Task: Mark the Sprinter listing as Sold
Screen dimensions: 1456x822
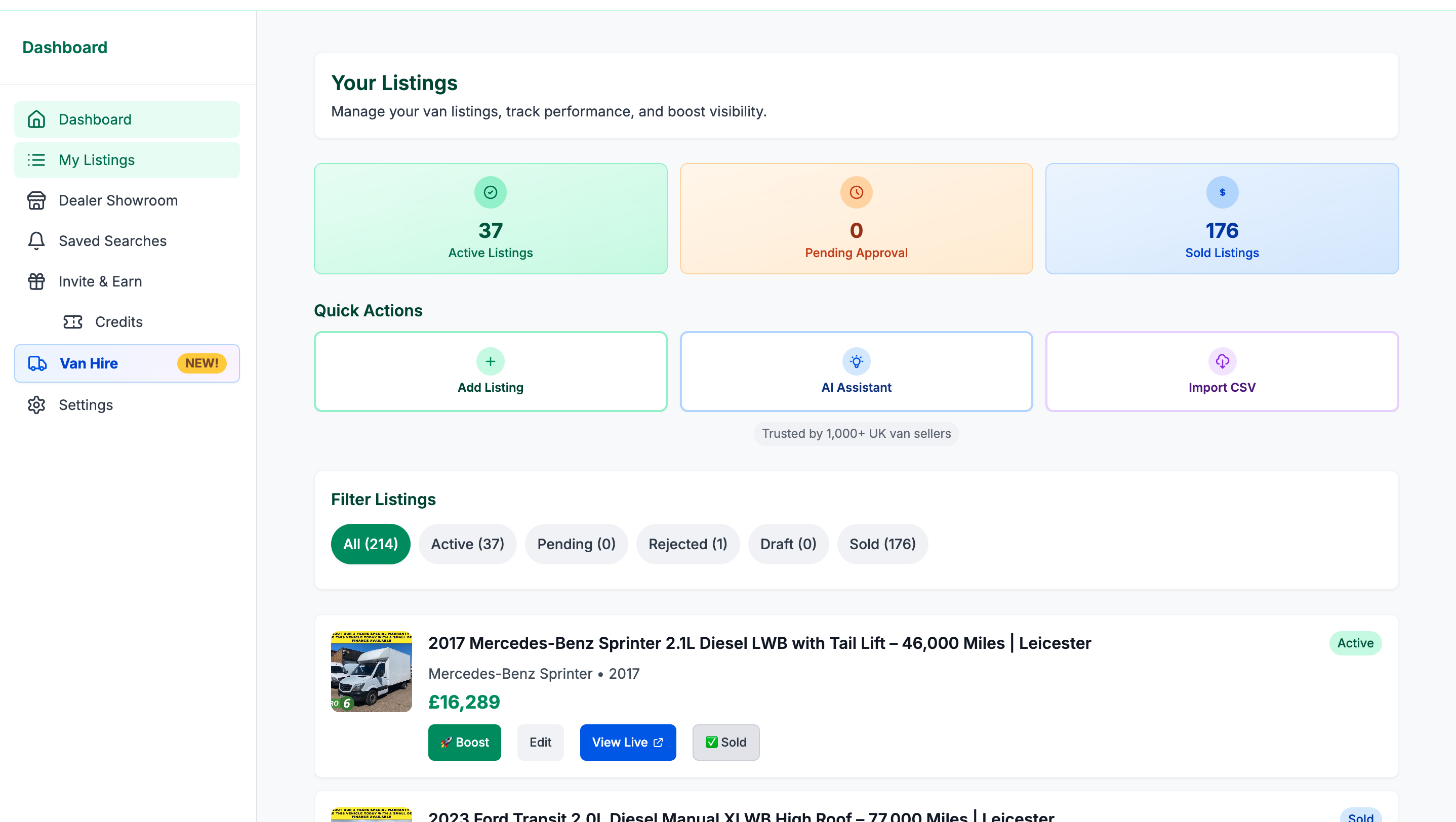Action: pos(726,743)
